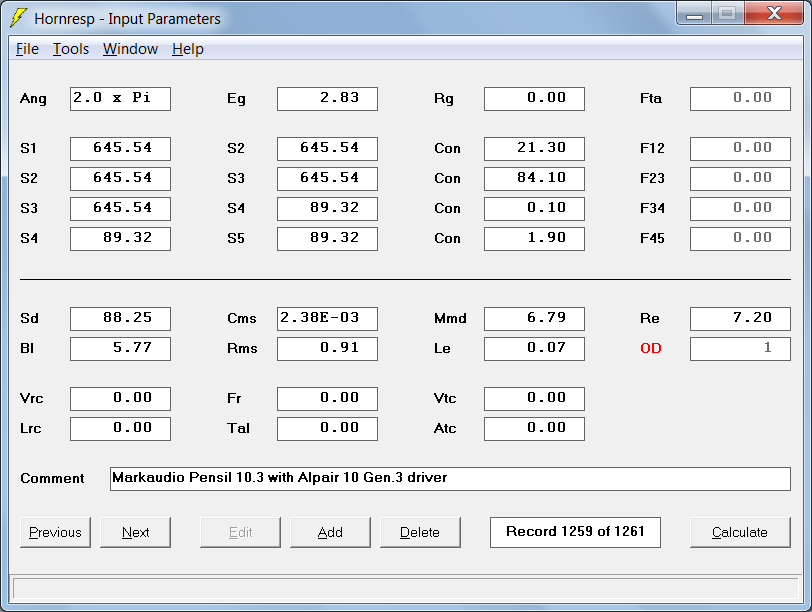Select the Cms field showing 2.38E-03
This screenshot has width=812, height=612.
click(327, 319)
